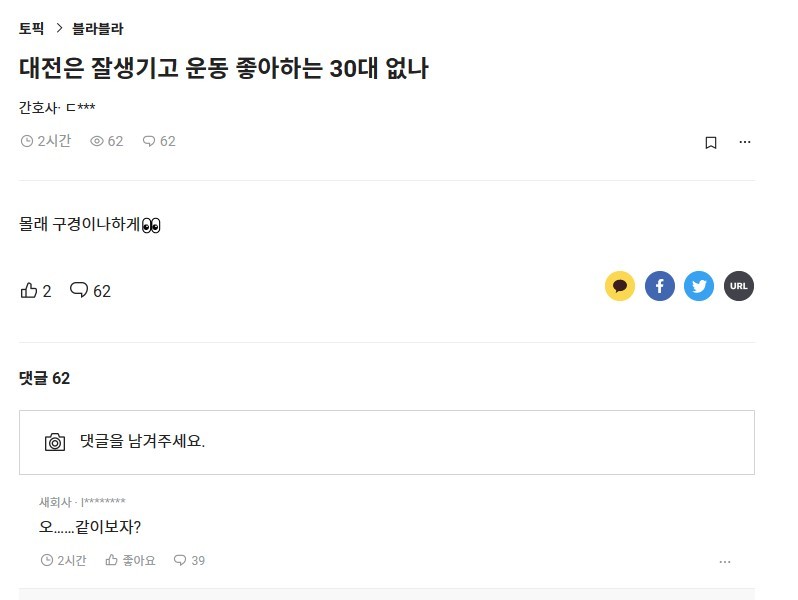798x600 pixels.
Task: Click the comment bubble icon showing 62 under the post
Action: (x=79, y=291)
